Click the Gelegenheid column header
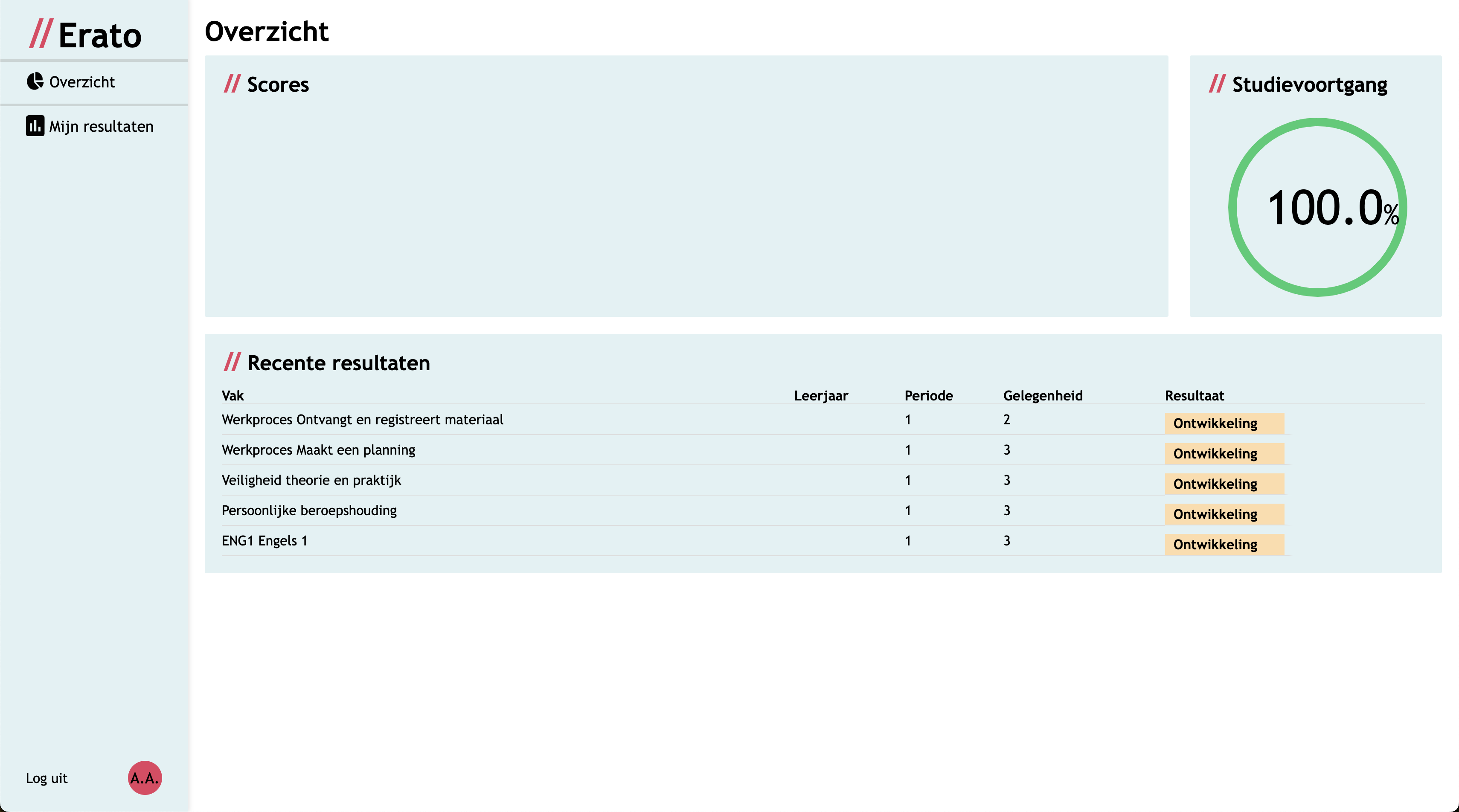Image resolution: width=1459 pixels, height=812 pixels. 1042,395
